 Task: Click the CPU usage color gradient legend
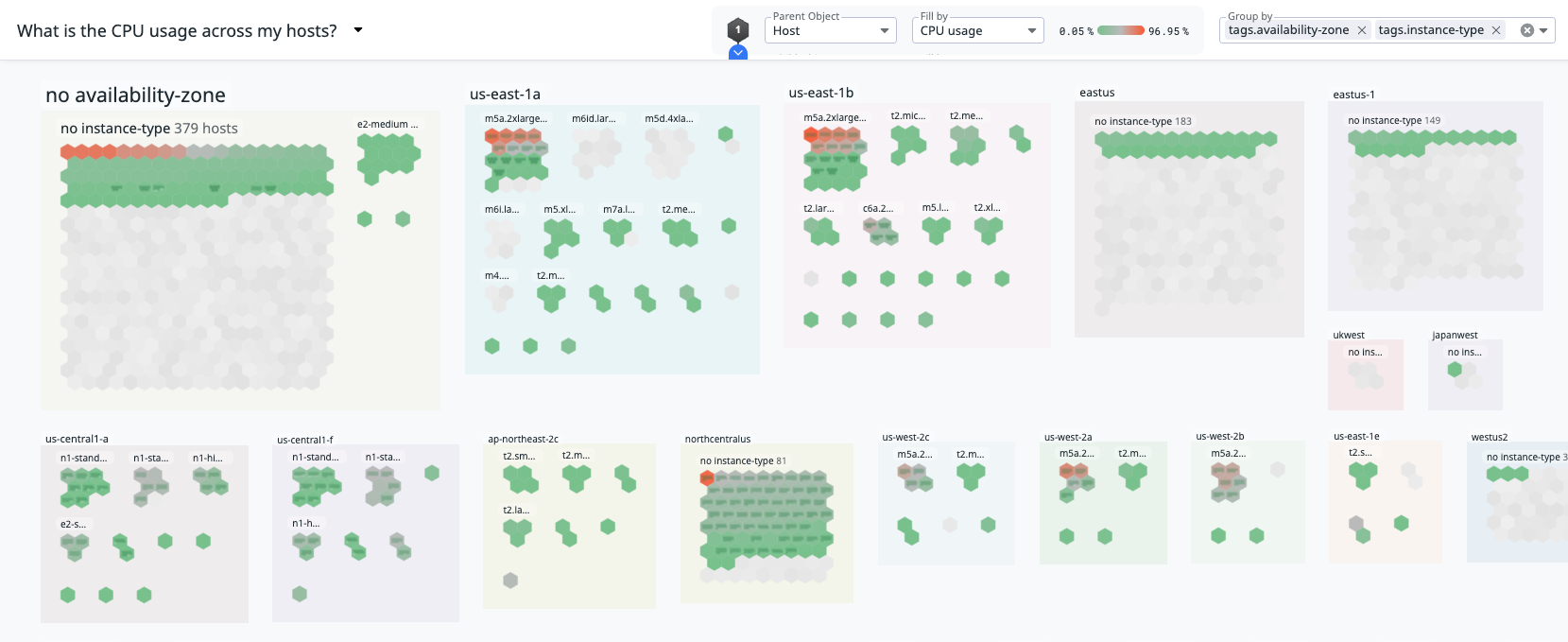point(1121,30)
